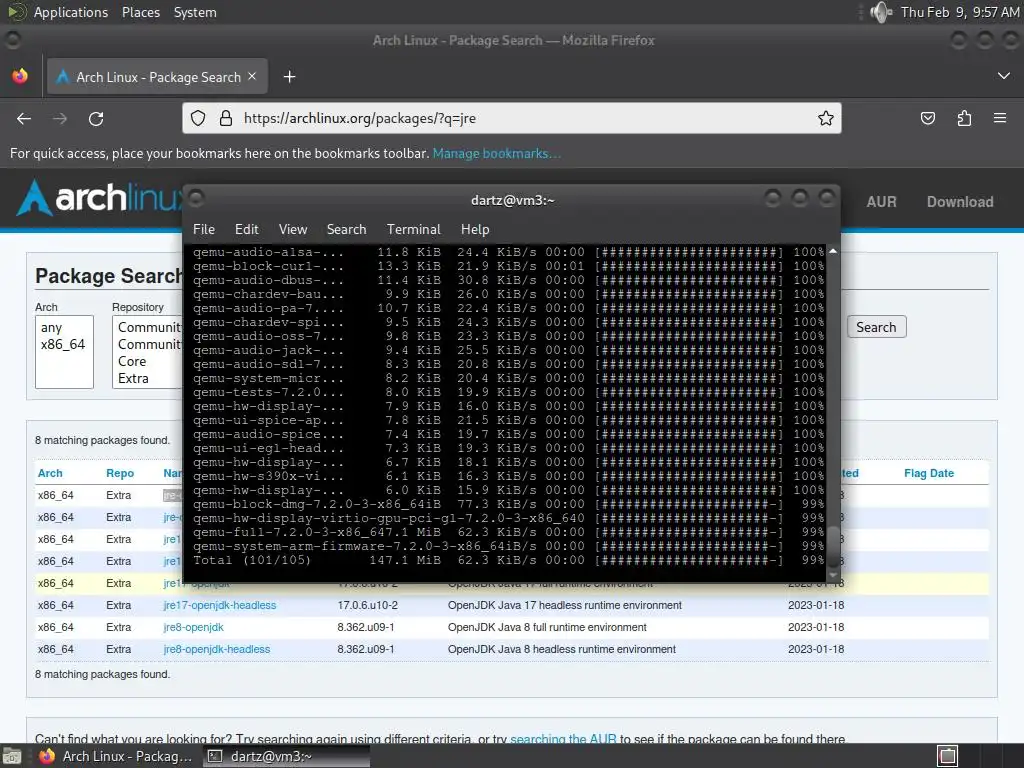The image size is (1024, 768).
Task: Click version 8.362.u09-1 of jre8-openjdk-headless
Action: tap(366, 650)
